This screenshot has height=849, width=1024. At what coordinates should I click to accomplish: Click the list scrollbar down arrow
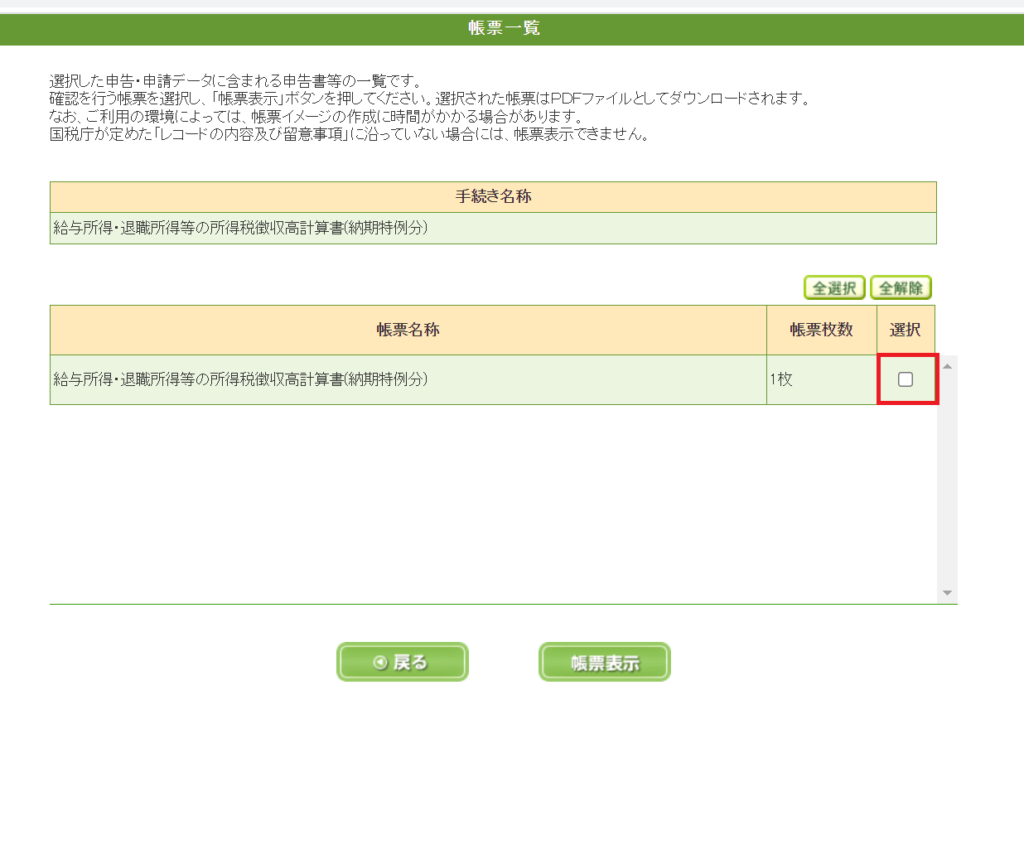[947, 593]
